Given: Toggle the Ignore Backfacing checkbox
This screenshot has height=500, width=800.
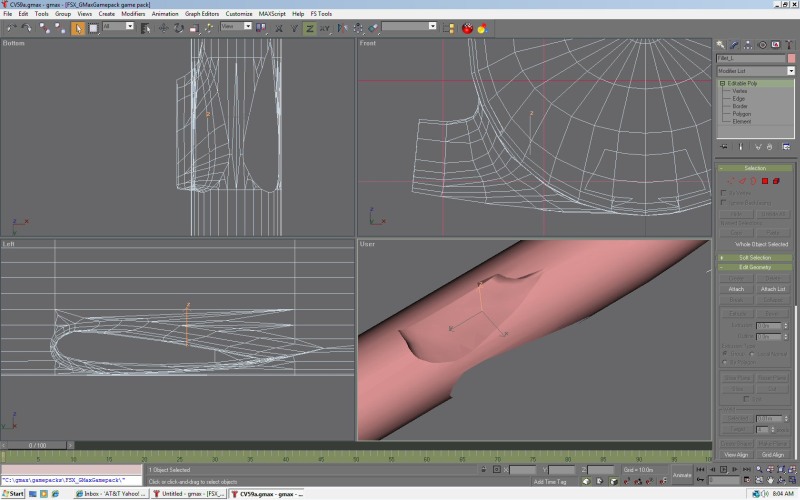Looking at the screenshot, I should [x=723, y=203].
